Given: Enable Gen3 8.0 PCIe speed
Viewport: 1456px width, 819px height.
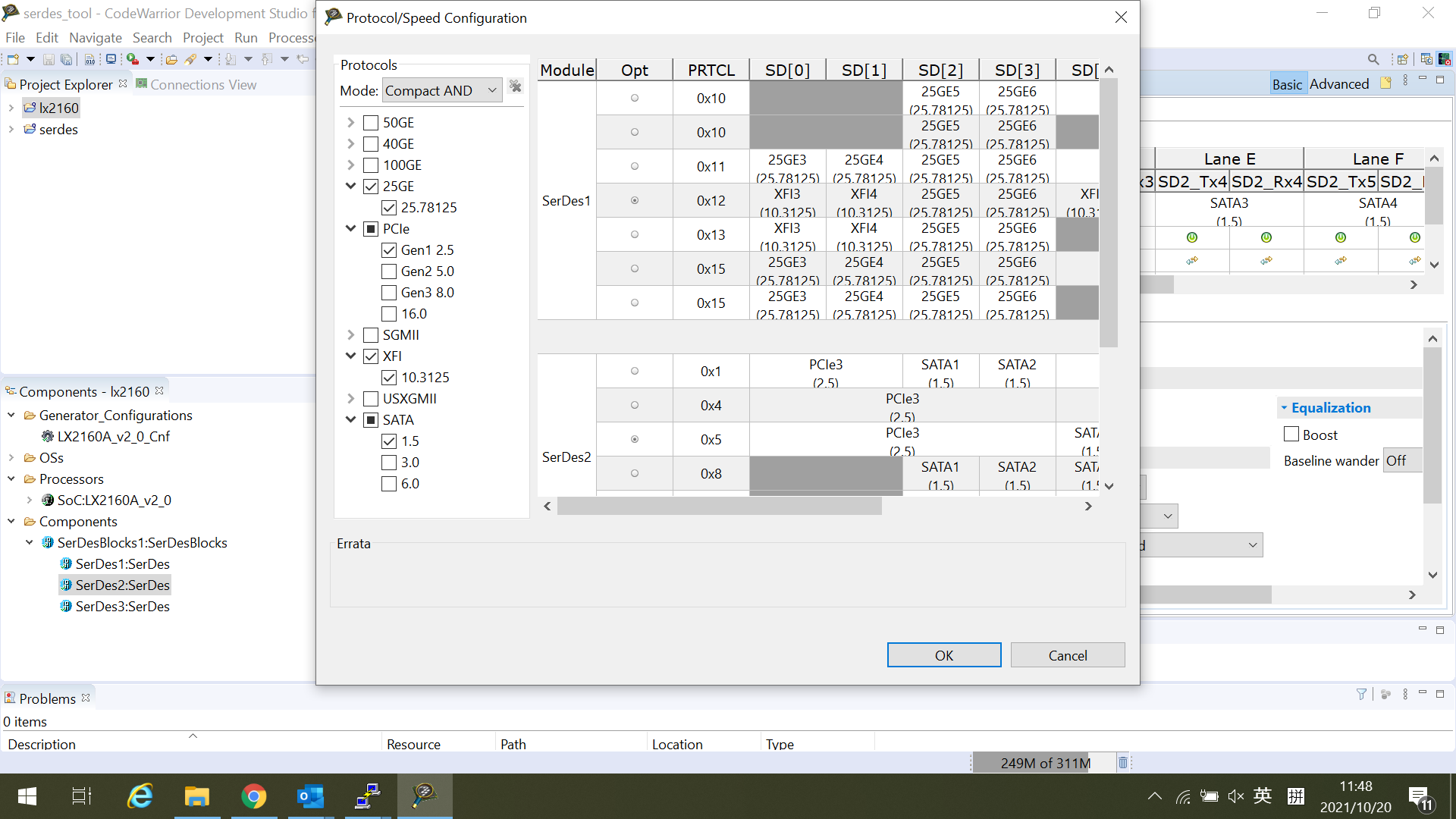Looking at the screenshot, I should 389,293.
